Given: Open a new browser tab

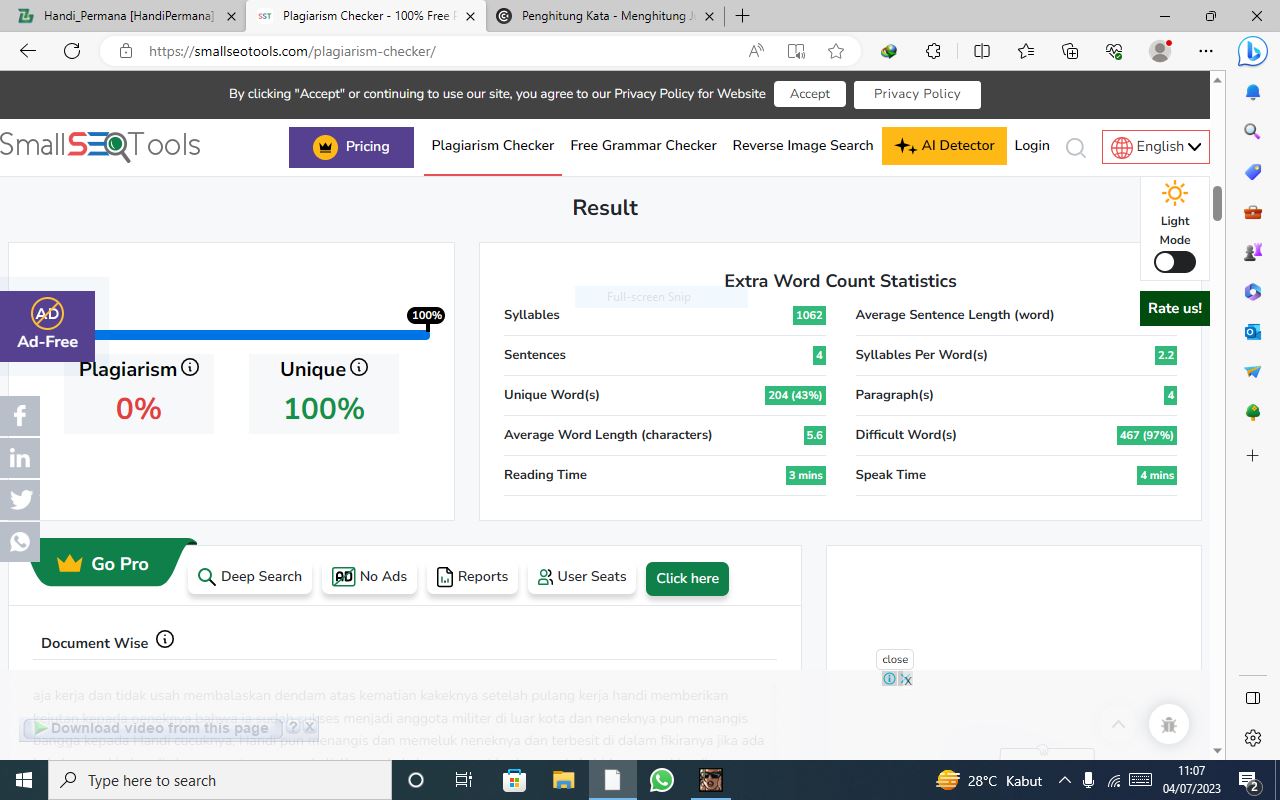Looking at the screenshot, I should pos(742,16).
